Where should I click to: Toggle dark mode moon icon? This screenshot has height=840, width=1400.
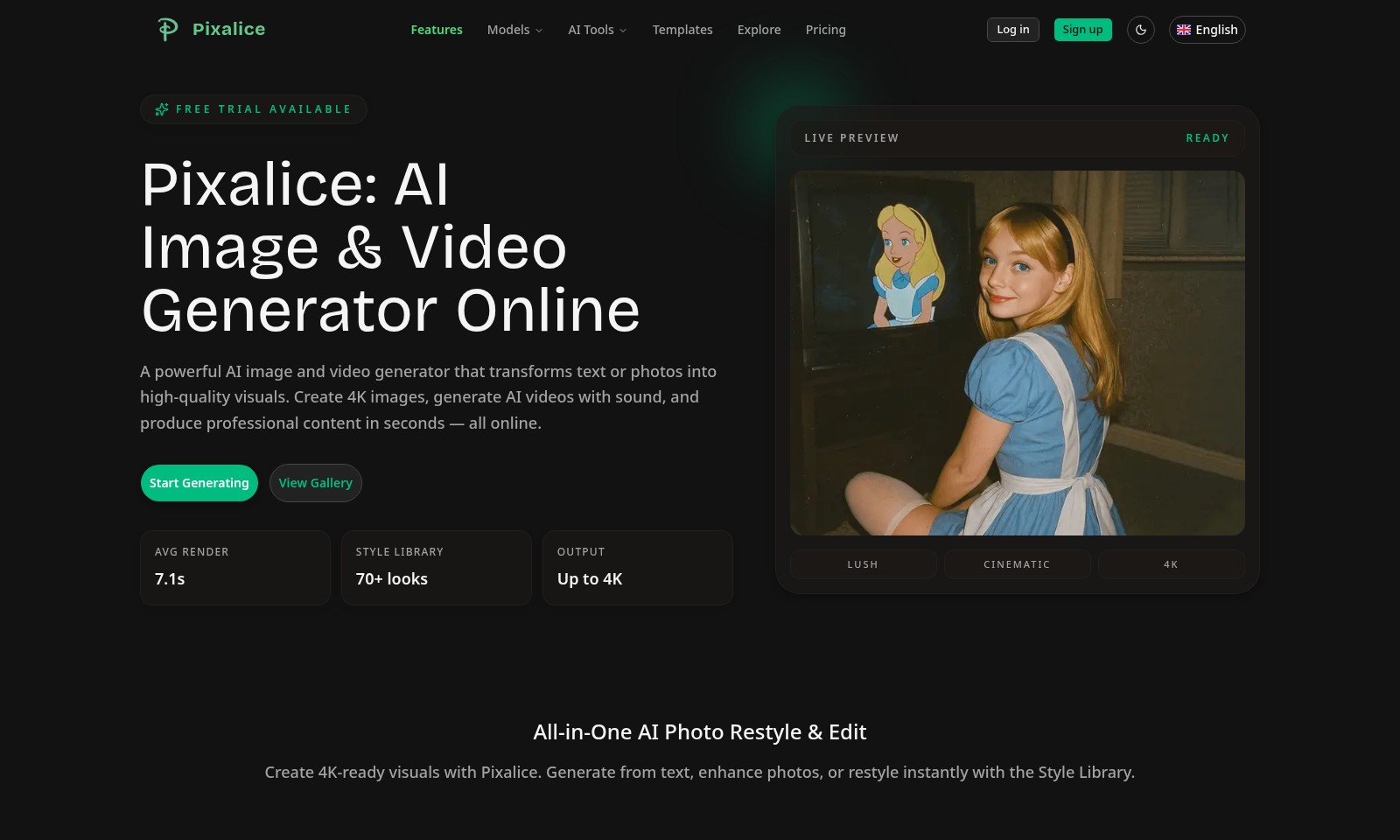coord(1141,30)
